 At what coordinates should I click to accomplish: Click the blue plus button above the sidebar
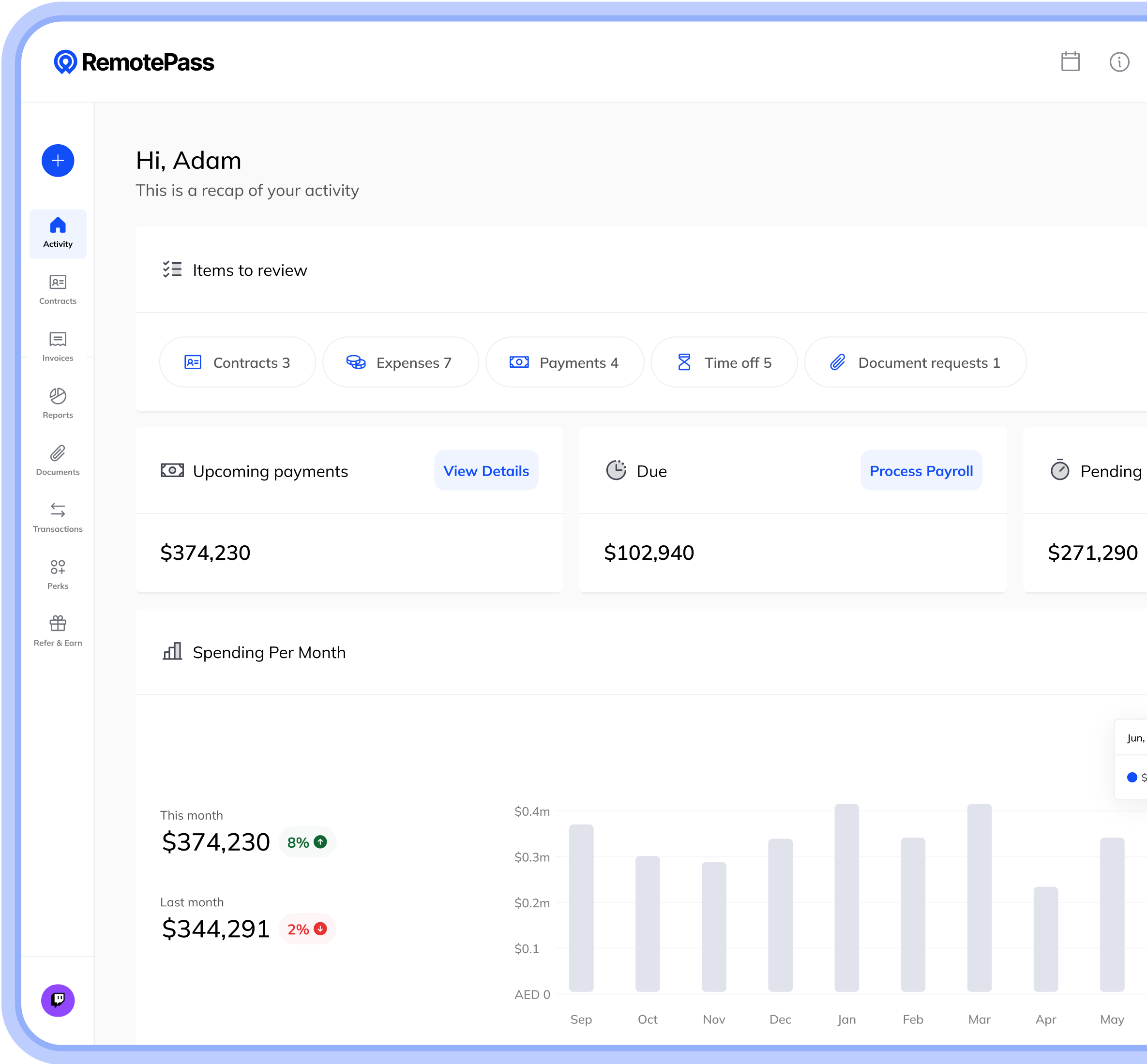tap(58, 161)
